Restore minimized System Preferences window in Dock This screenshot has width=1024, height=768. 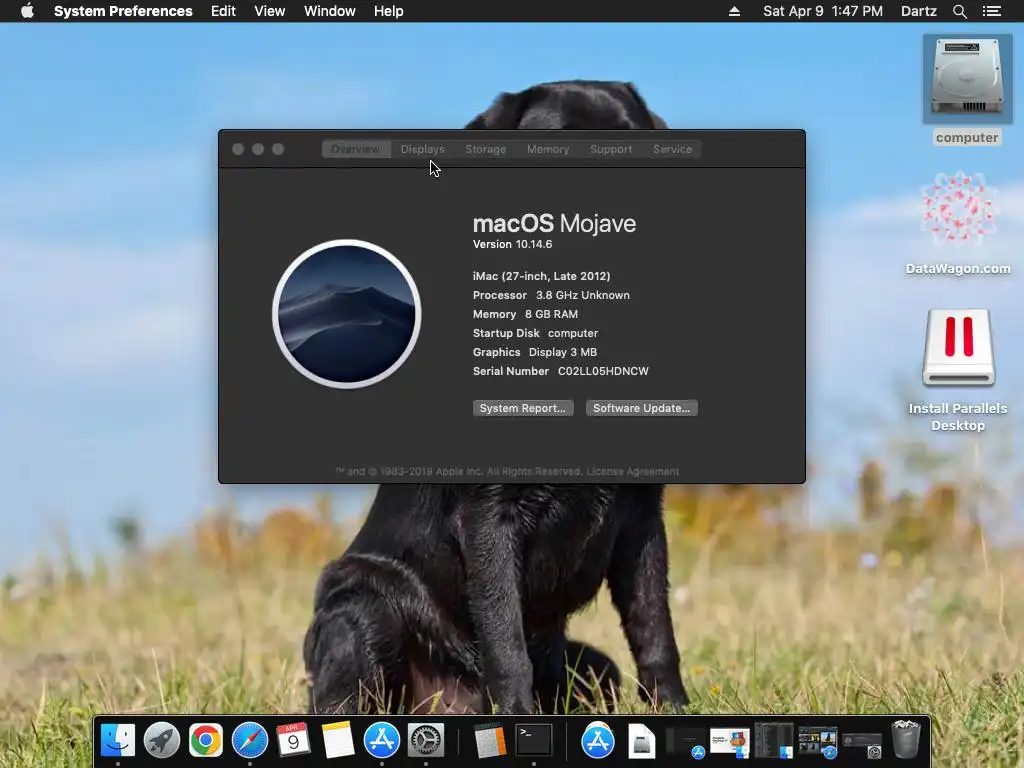862,744
